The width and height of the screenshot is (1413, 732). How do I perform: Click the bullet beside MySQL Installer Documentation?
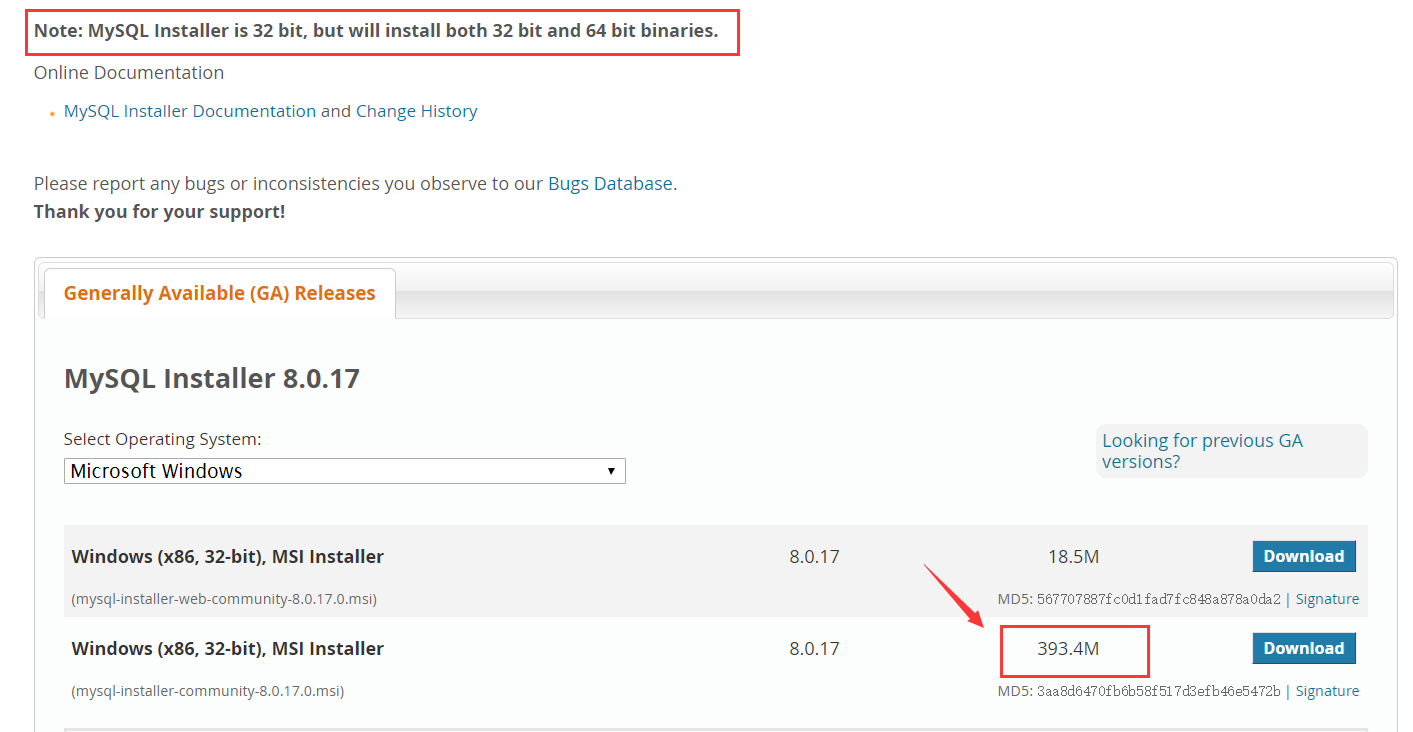[x=52, y=112]
